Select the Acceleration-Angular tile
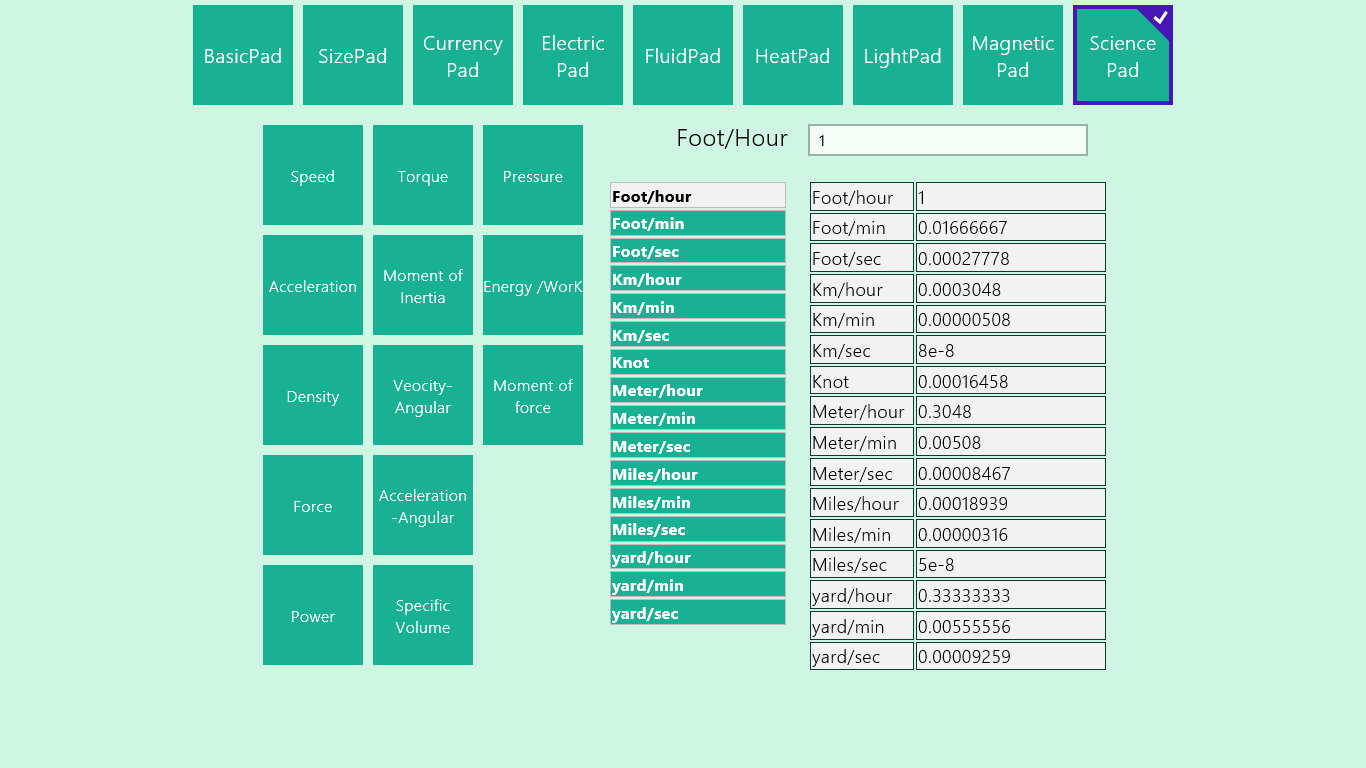 (x=423, y=505)
